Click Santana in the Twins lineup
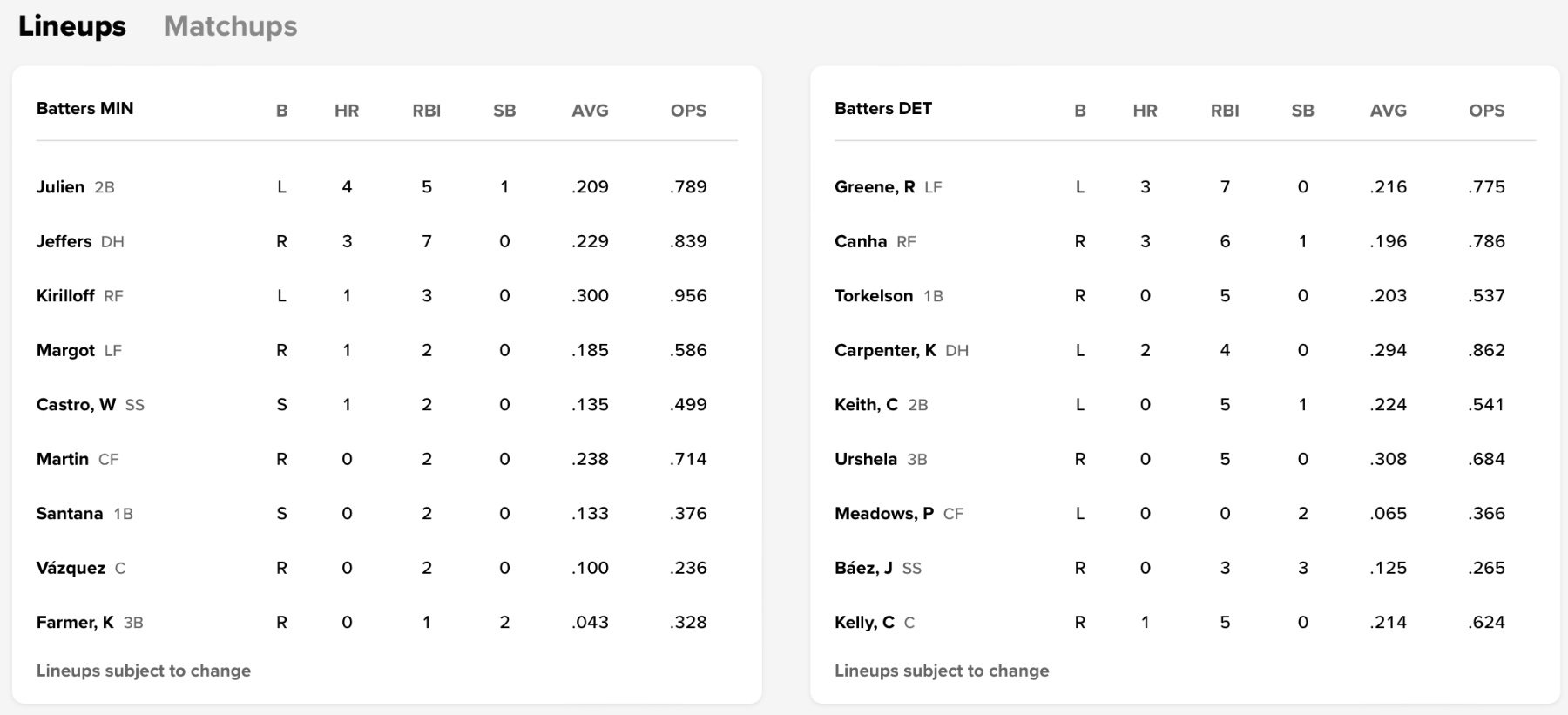Image resolution: width=1568 pixels, height=715 pixels. (x=70, y=514)
